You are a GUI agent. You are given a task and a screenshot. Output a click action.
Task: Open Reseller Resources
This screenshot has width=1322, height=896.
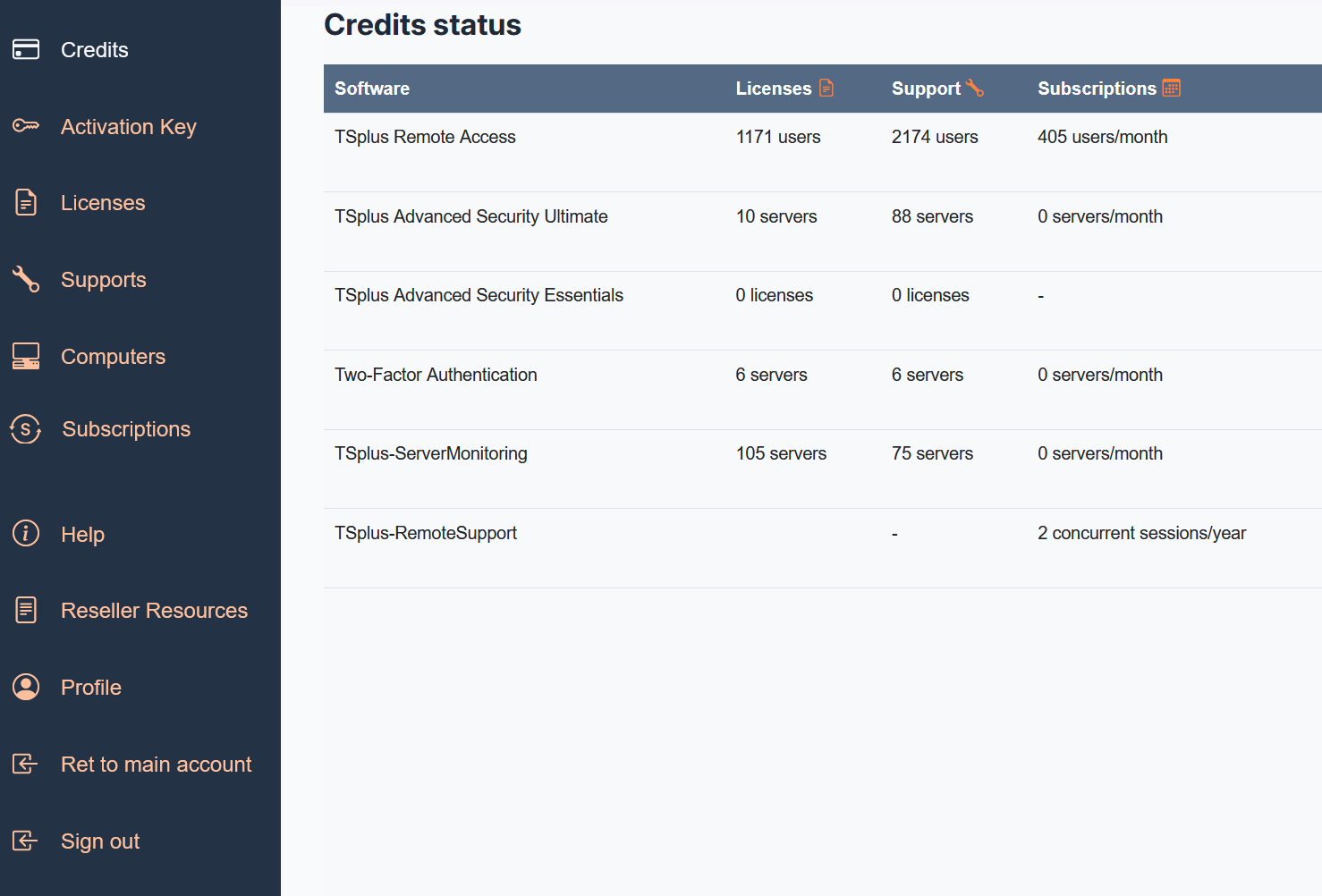155,611
